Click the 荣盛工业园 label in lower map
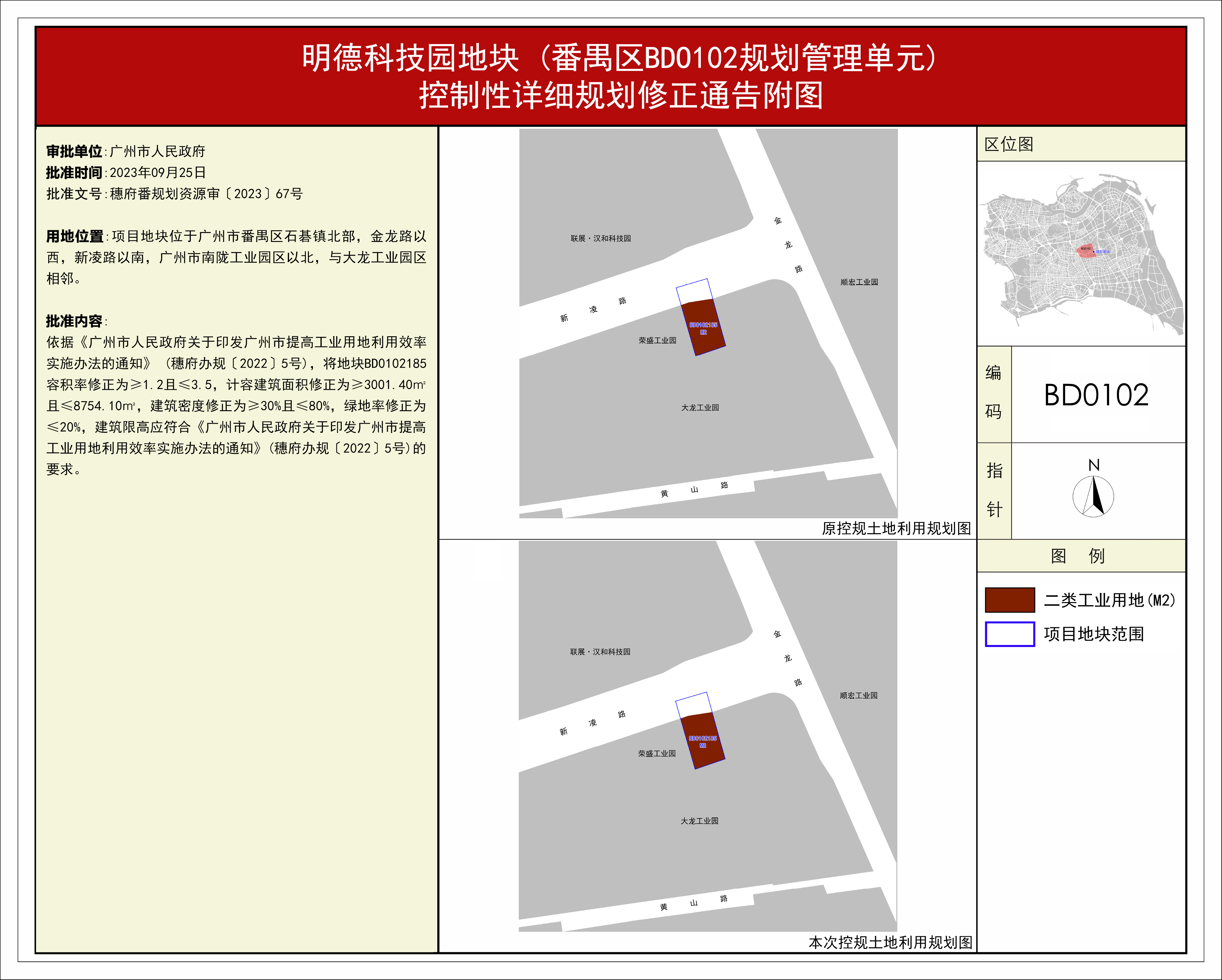Screen dimensions: 1222x980 656,753
